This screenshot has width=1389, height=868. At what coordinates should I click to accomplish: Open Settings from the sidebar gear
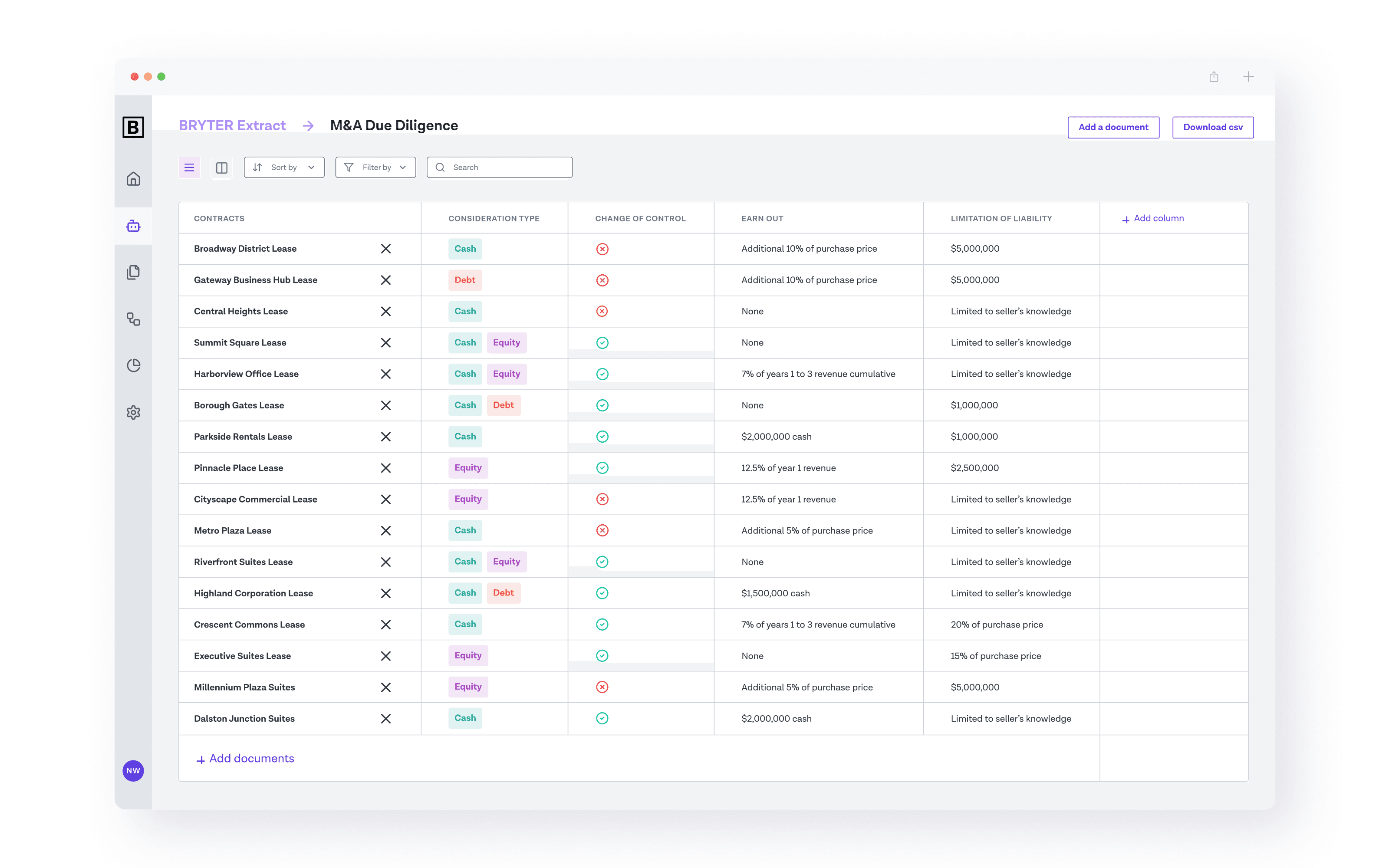[133, 412]
